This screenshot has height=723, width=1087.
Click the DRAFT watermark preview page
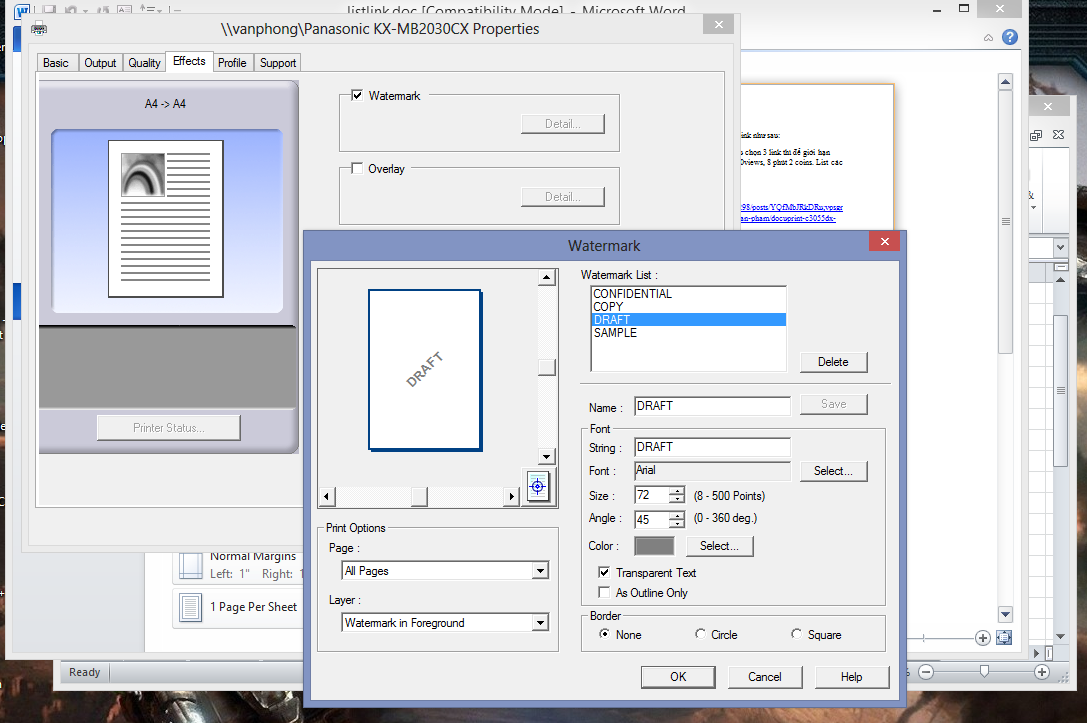tap(425, 370)
